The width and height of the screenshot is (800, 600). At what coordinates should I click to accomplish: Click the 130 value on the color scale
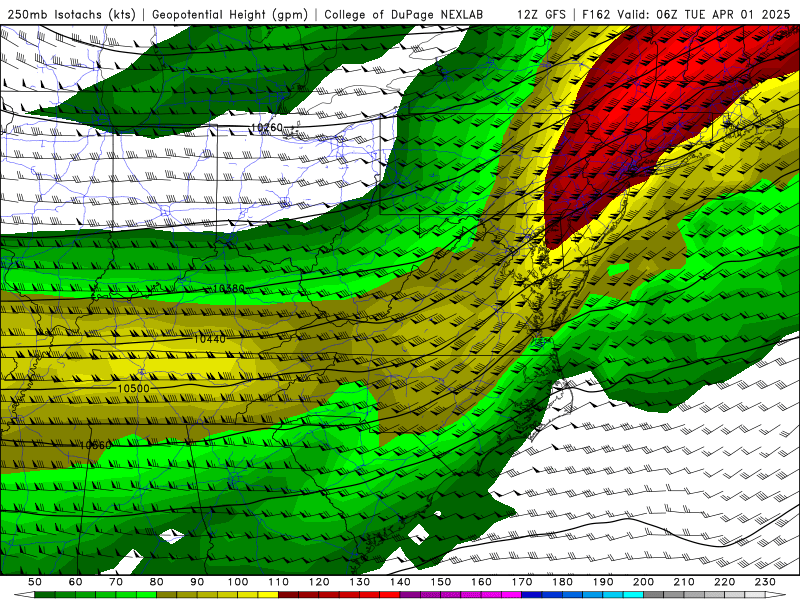pyautogui.click(x=360, y=582)
